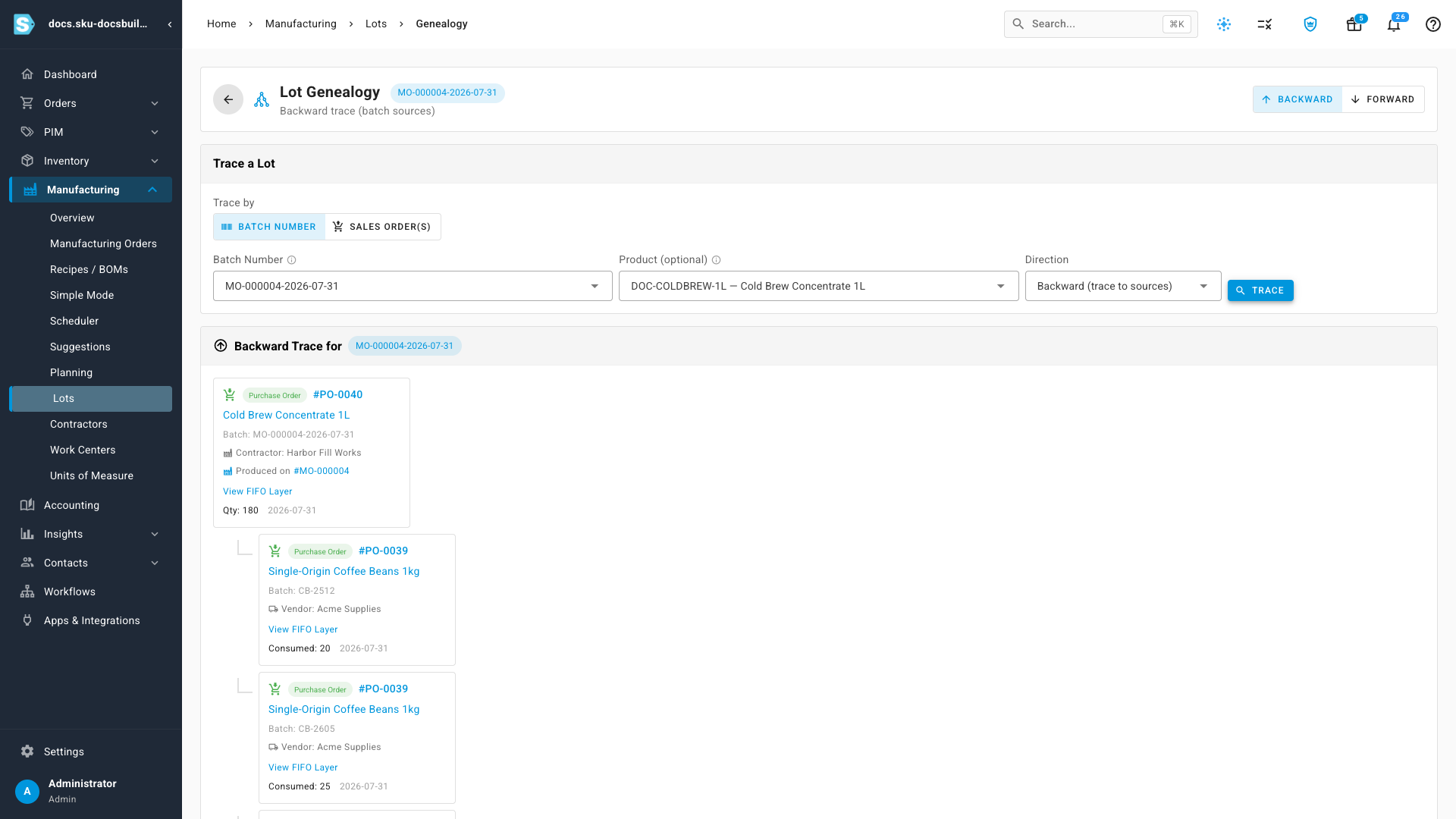Open the Planning submenu item
This screenshot has width=1456, height=819.
(x=71, y=372)
